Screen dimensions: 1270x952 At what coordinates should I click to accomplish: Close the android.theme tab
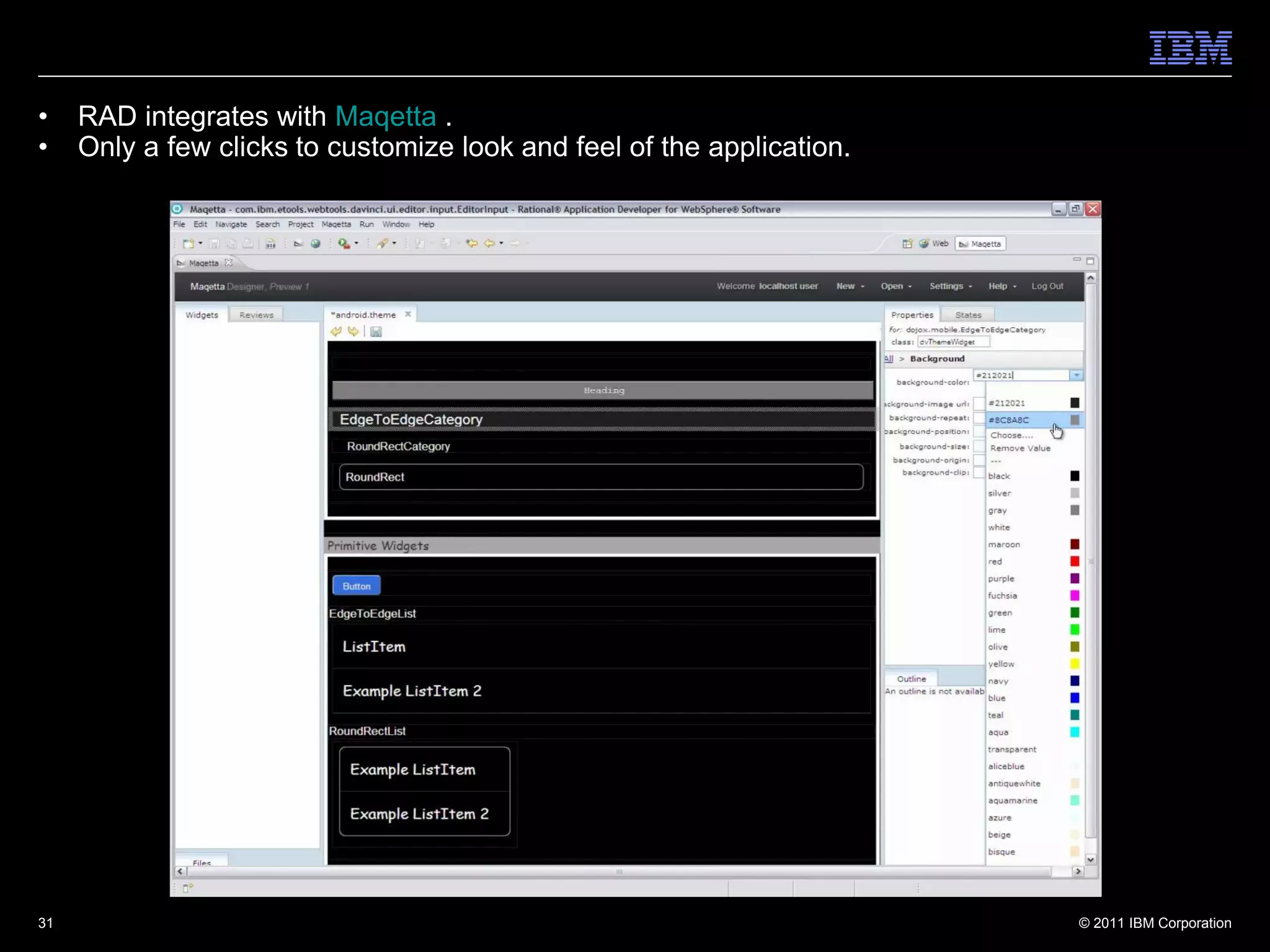click(408, 314)
